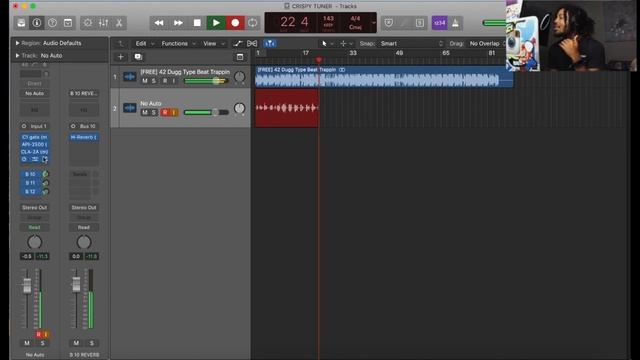This screenshot has height=360, width=640.
Task: Toggle the Metronome click button
Action: (x=455, y=23)
